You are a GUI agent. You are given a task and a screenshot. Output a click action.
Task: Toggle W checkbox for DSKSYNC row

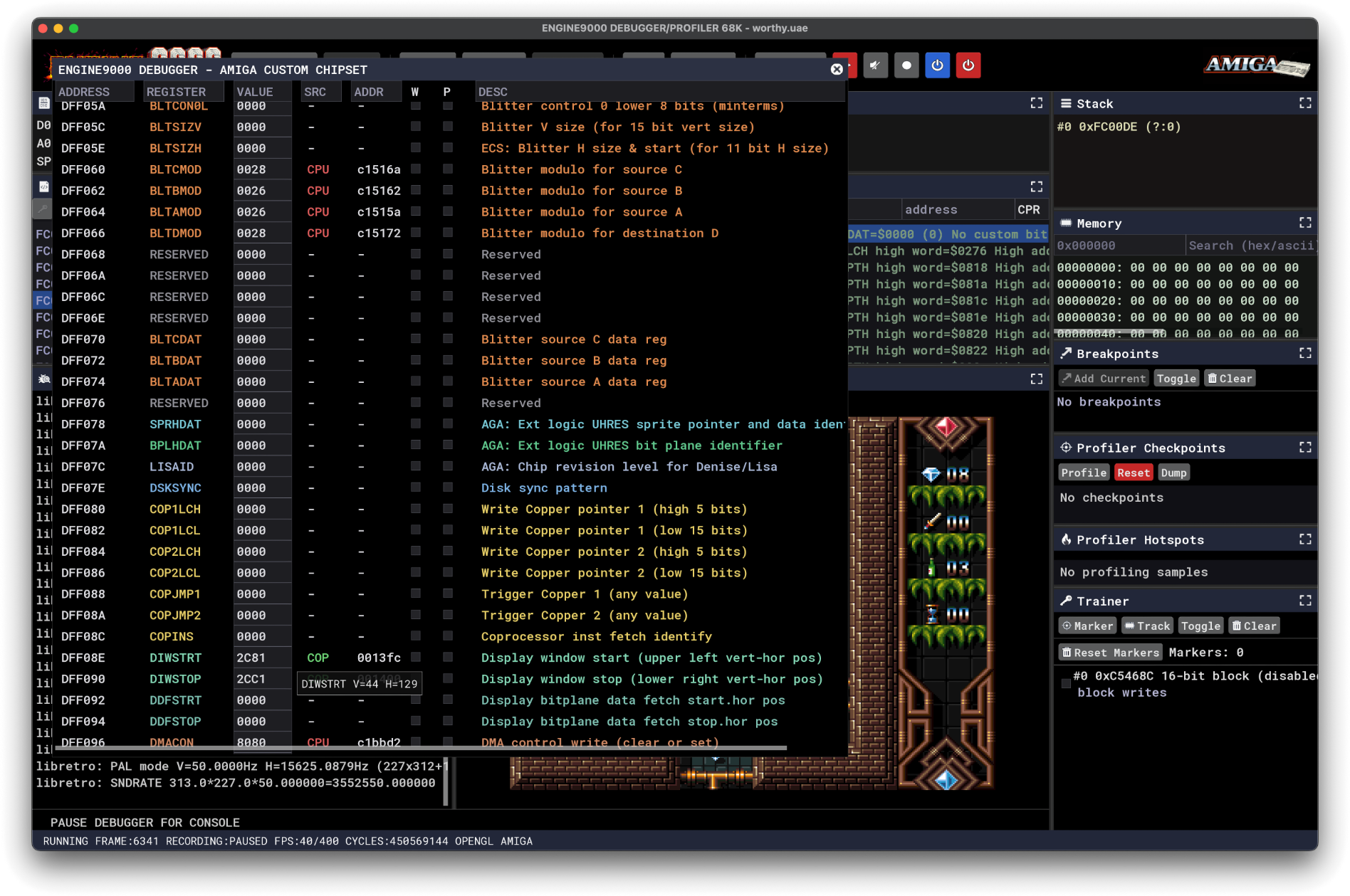[416, 487]
